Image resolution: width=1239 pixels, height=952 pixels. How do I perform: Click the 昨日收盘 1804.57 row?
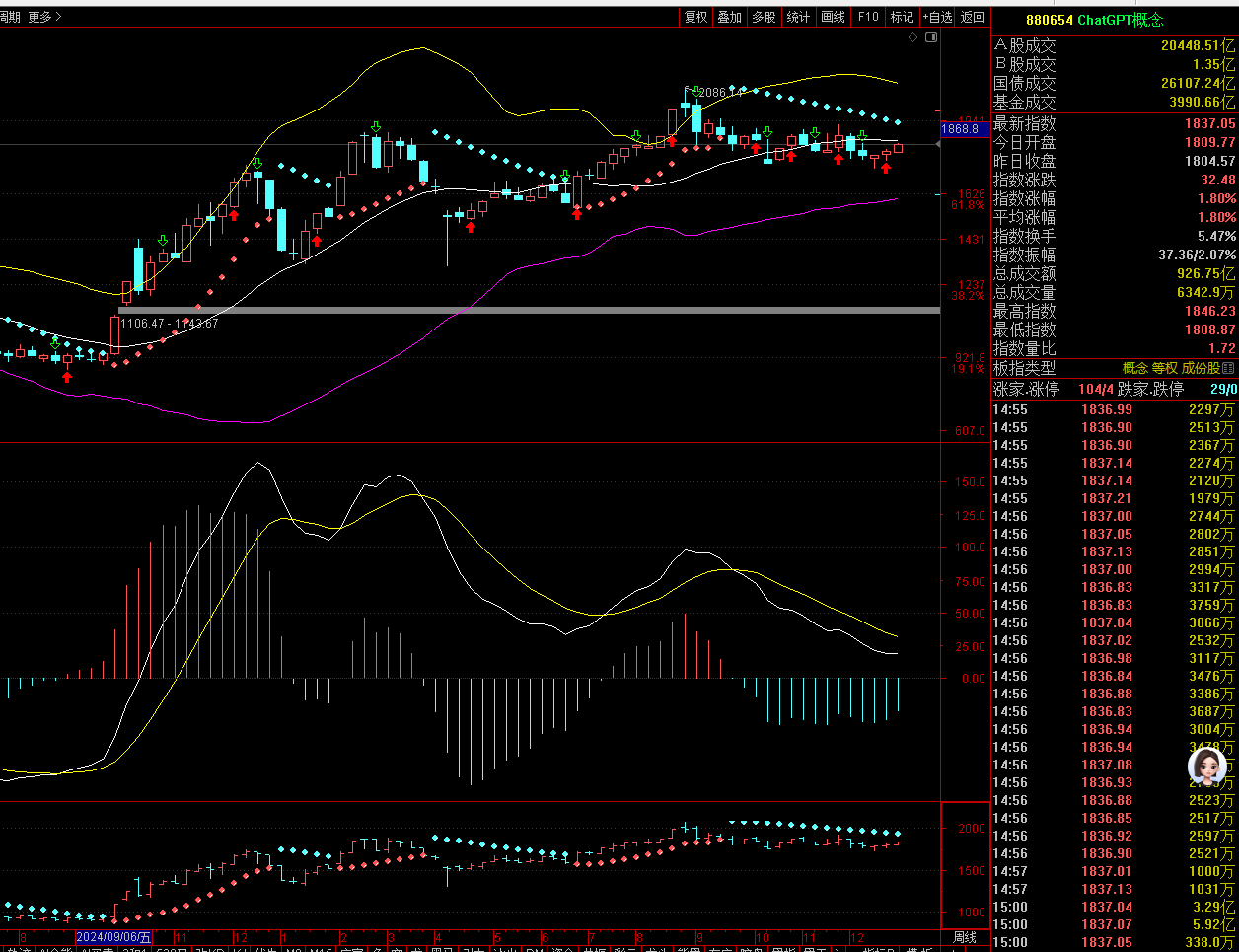[1115, 161]
